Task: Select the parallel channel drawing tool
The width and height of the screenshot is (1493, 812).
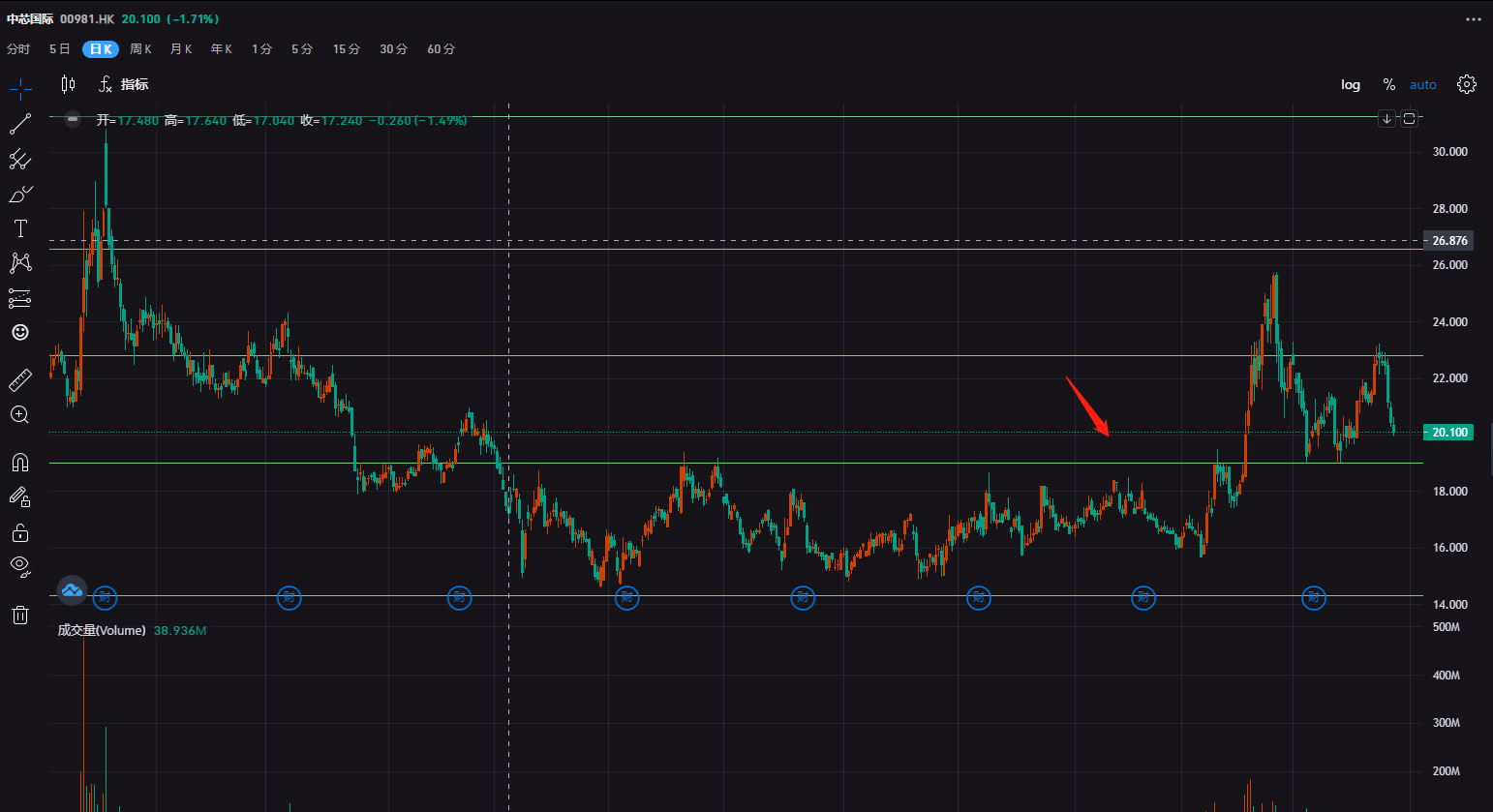Action: 20,159
